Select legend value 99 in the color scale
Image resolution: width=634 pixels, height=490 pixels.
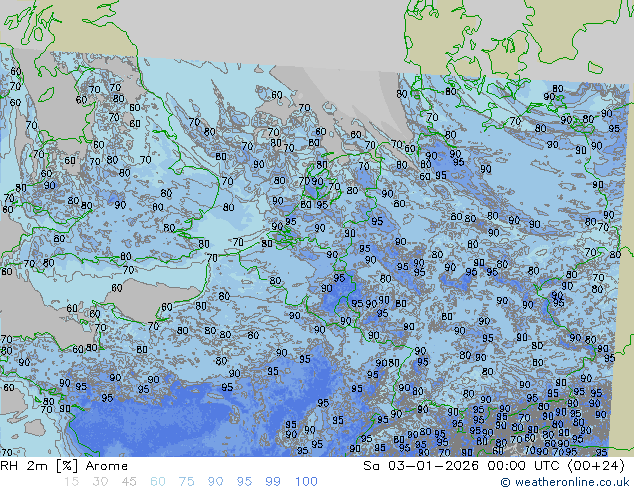pyautogui.click(x=273, y=482)
